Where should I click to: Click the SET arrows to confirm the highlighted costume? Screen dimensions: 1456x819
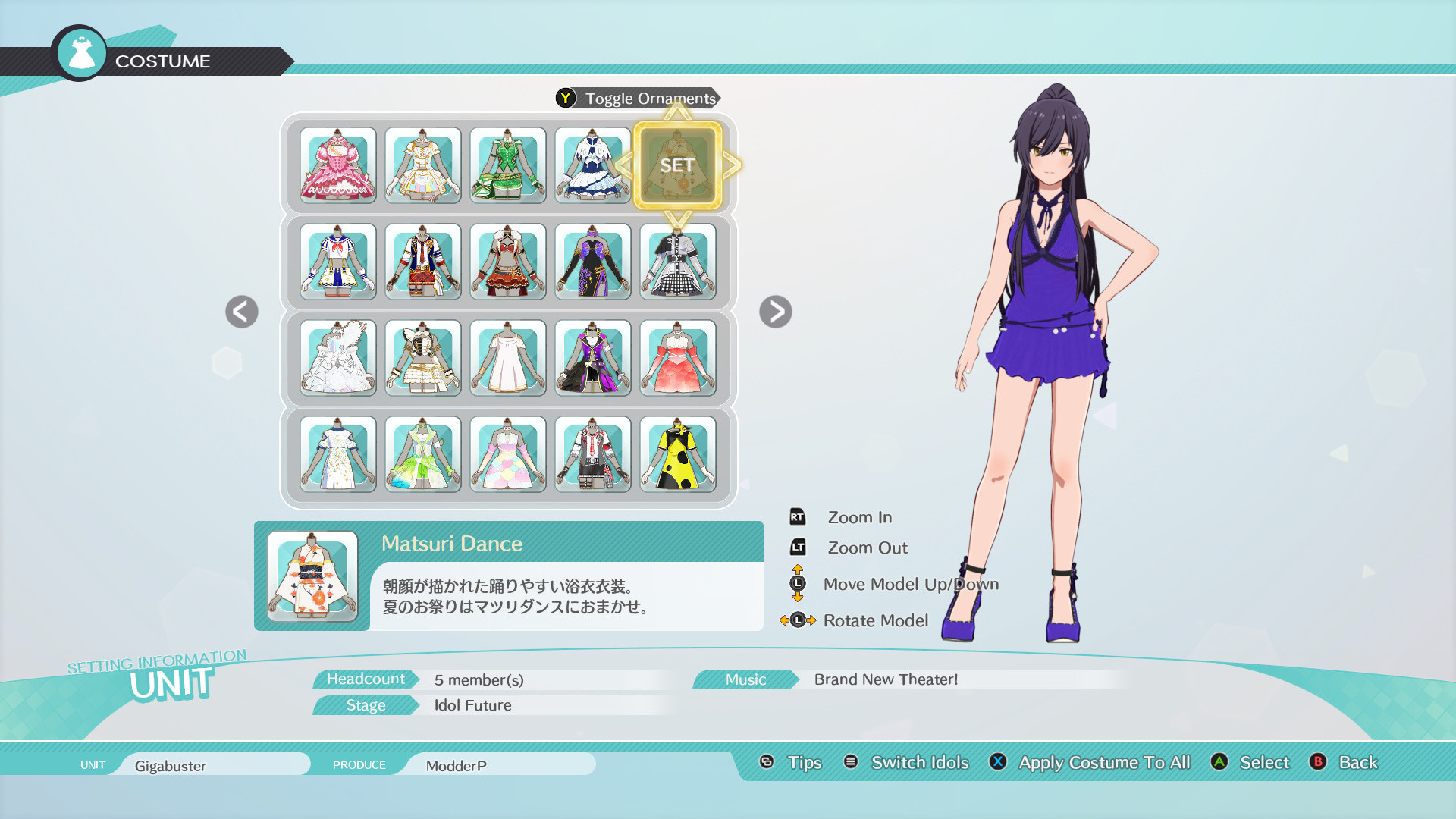[x=677, y=165]
